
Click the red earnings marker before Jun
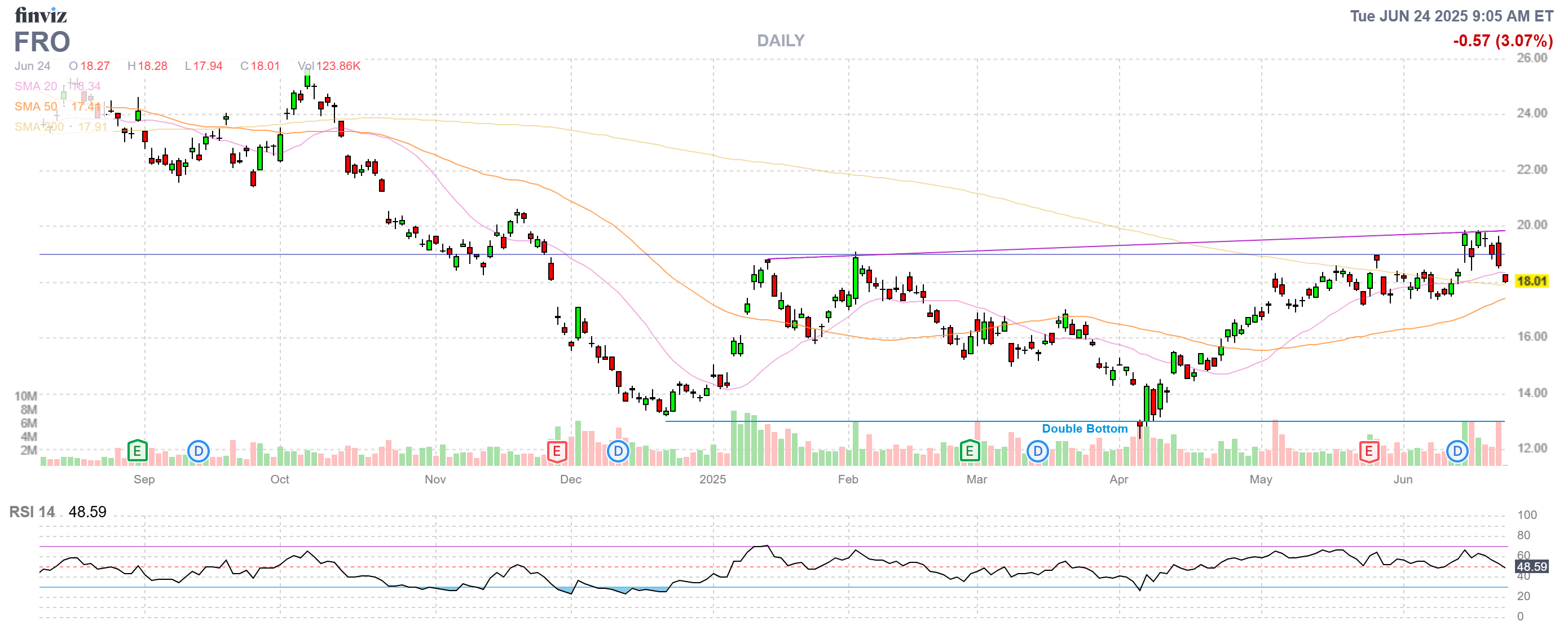pos(1368,451)
